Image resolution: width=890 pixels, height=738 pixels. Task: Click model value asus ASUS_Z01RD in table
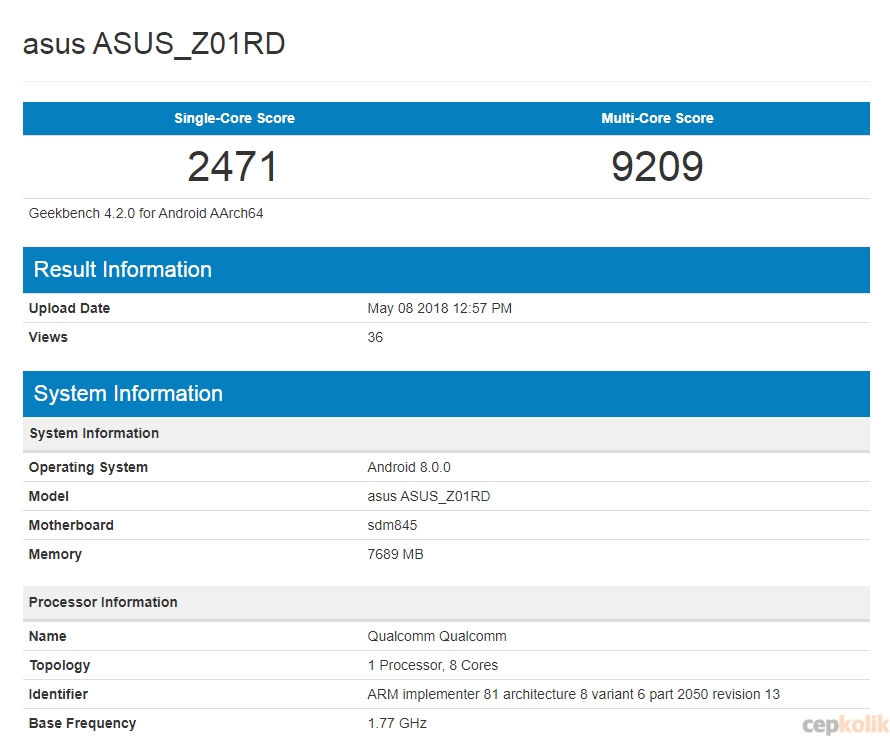[429, 496]
